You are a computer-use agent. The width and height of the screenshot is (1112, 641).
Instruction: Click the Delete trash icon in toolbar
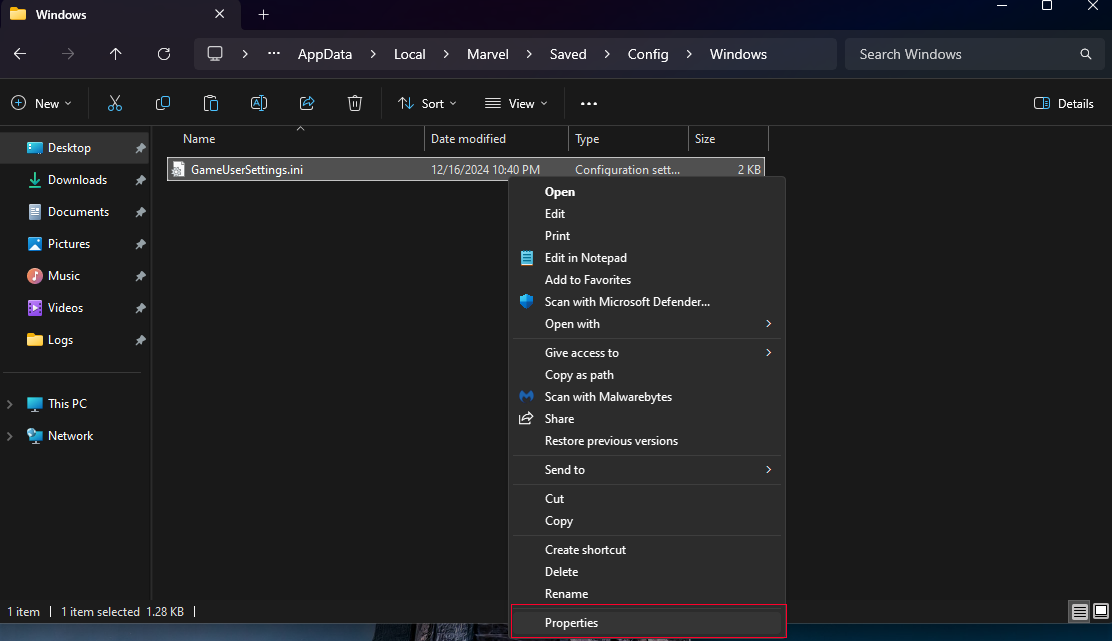coord(355,104)
